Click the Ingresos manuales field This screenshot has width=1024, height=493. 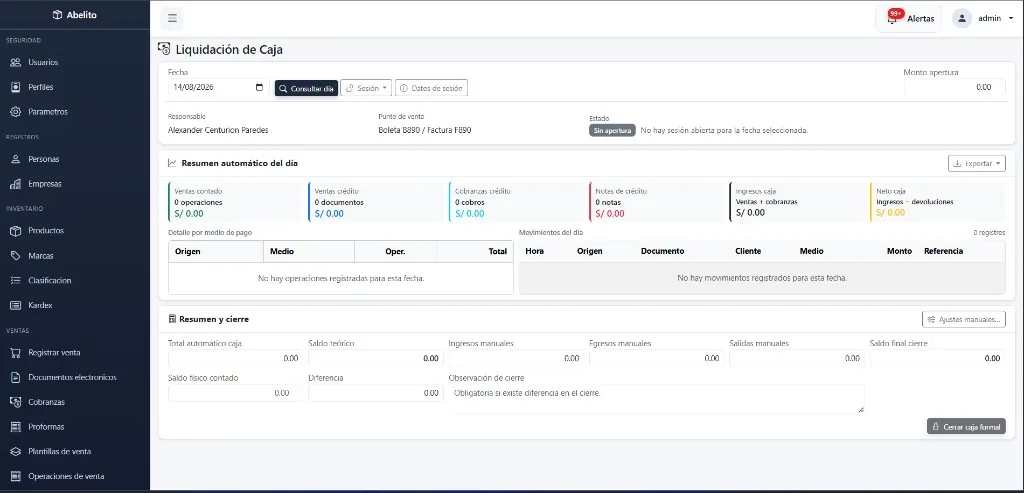pos(516,358)
